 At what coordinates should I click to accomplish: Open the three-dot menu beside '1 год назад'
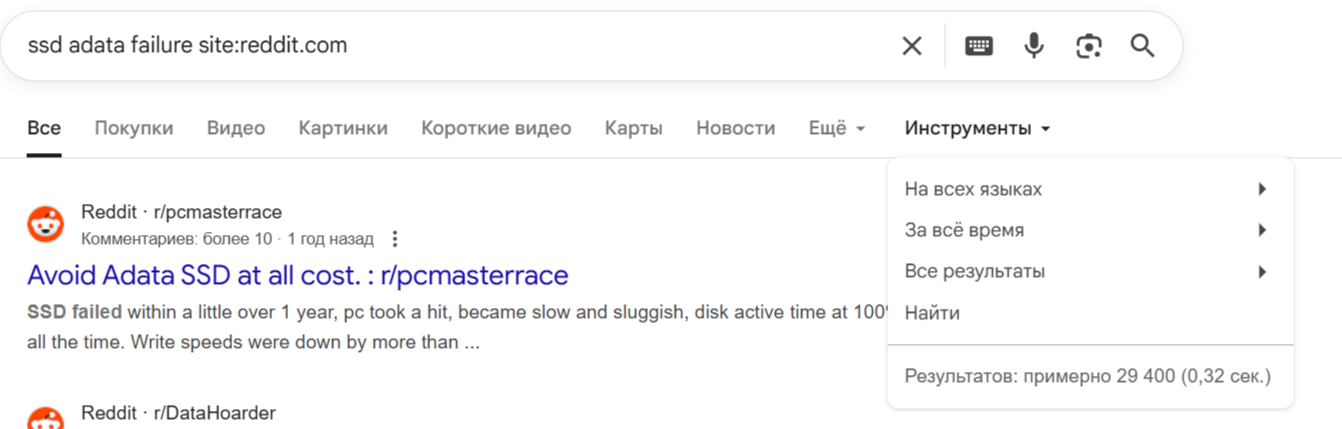[395, 239]
